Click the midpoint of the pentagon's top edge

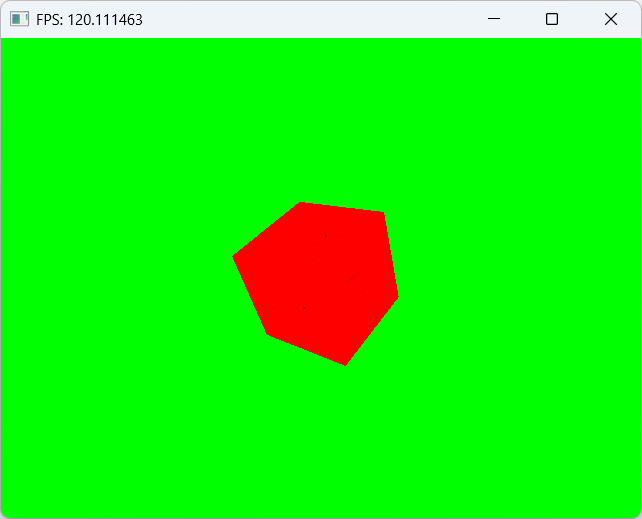[x=342, y=208]
